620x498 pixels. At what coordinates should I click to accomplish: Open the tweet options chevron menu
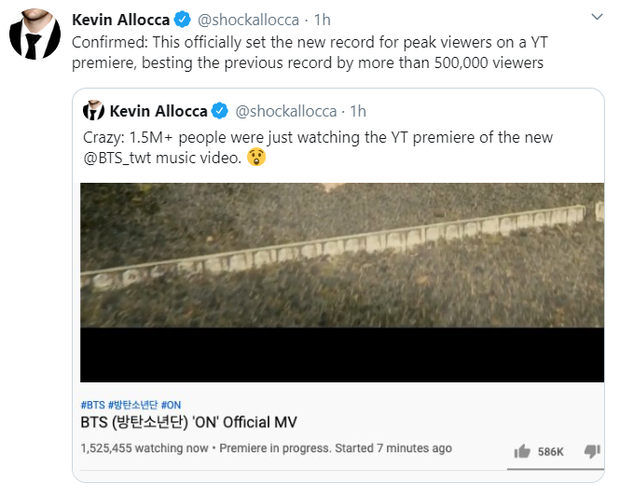597,18
